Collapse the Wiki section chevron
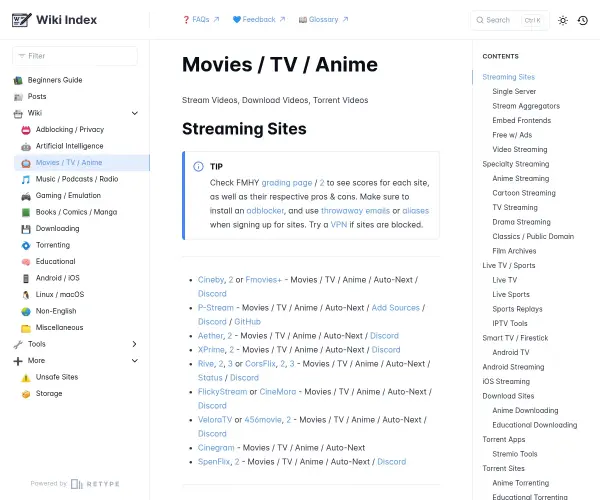 click(x=135, y=113)
